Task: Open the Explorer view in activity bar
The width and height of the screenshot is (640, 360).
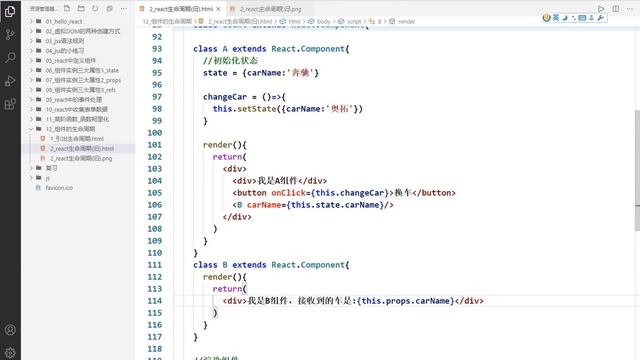Action: point(10,11)
